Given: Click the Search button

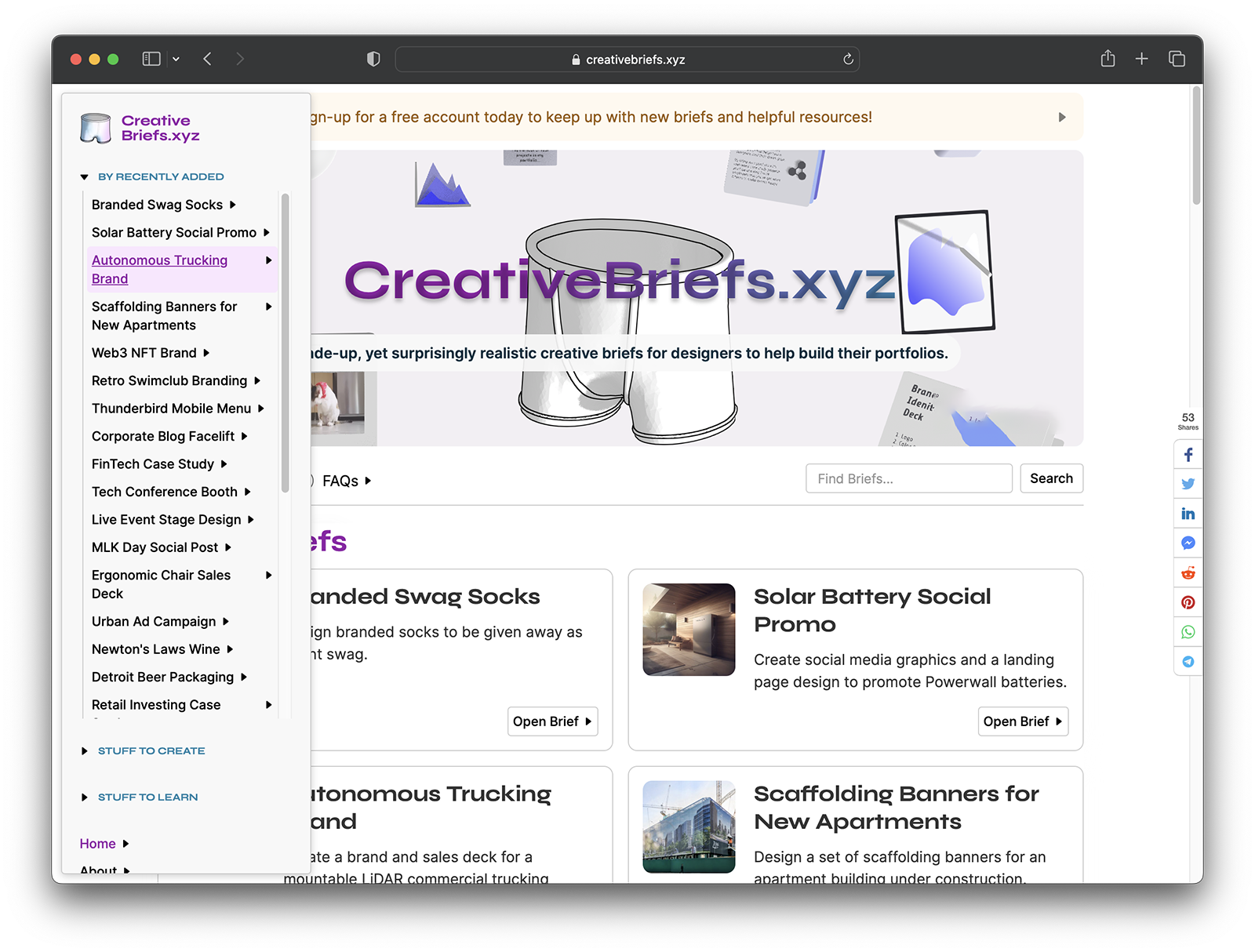Looking at the screenshot, I should tap(1051, 478).
